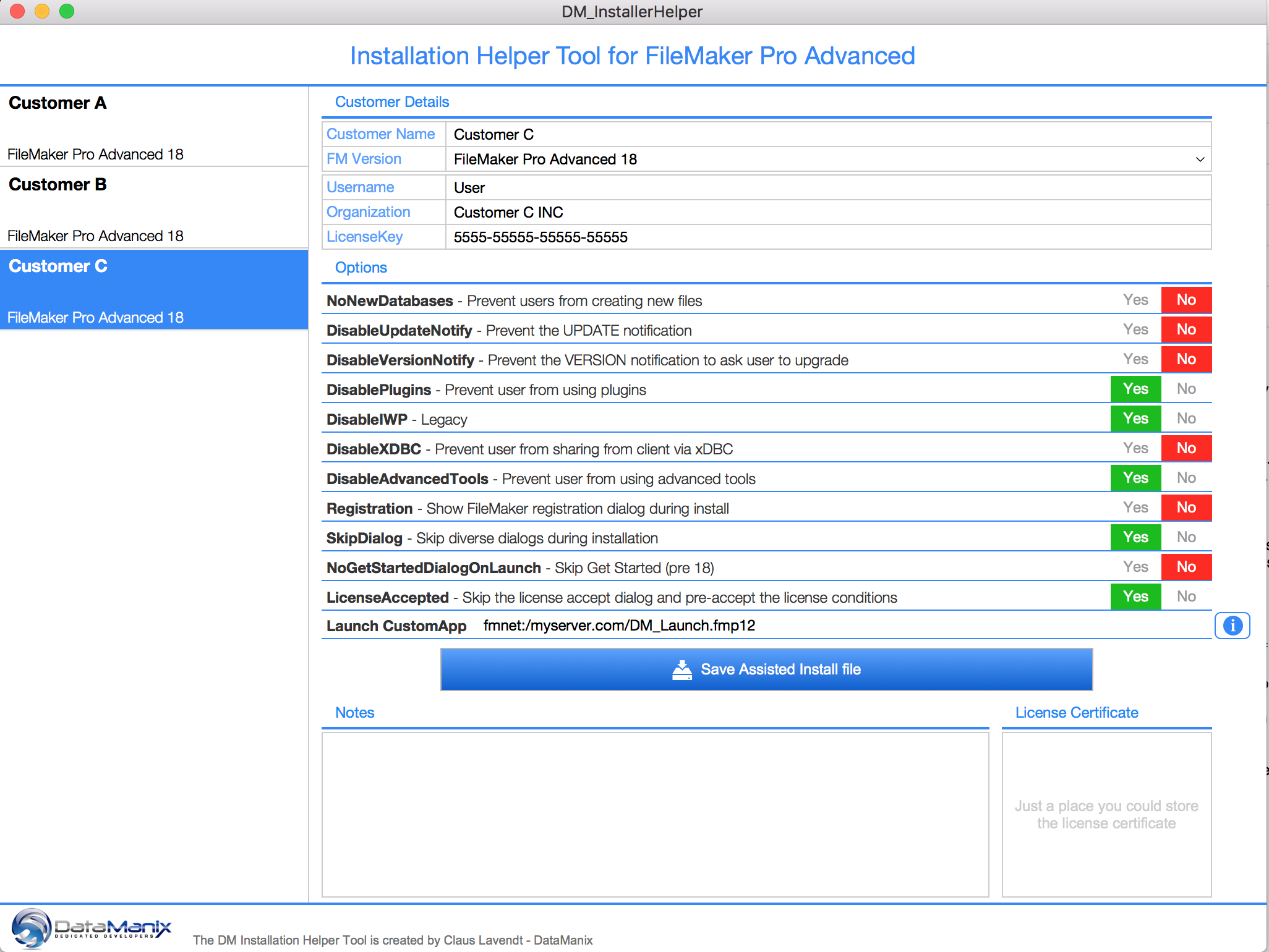Click the green zoom window button
This screenshot has height=952, width=1269.
click(67, 11)
